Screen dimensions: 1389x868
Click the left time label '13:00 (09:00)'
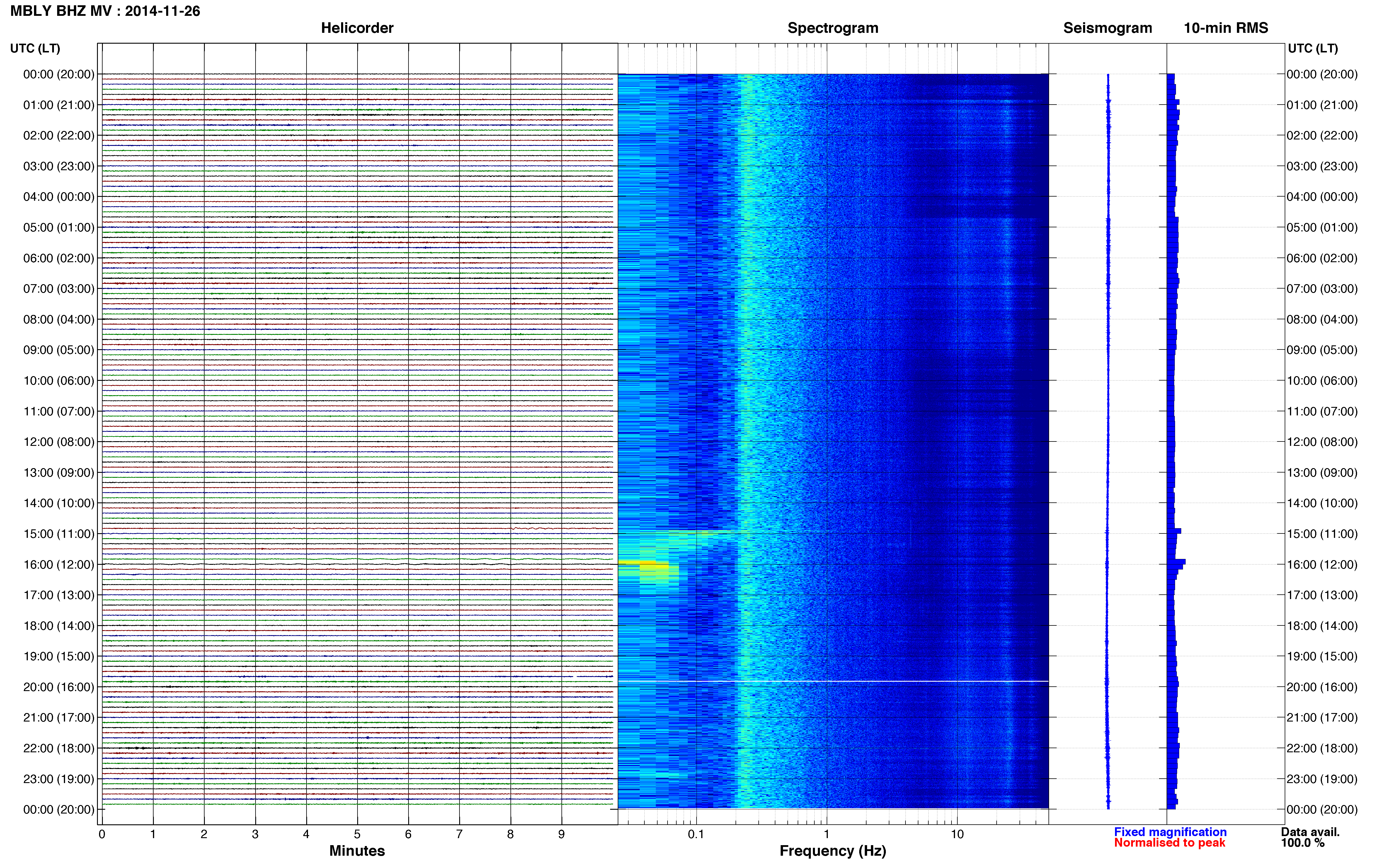coord(59,473)
